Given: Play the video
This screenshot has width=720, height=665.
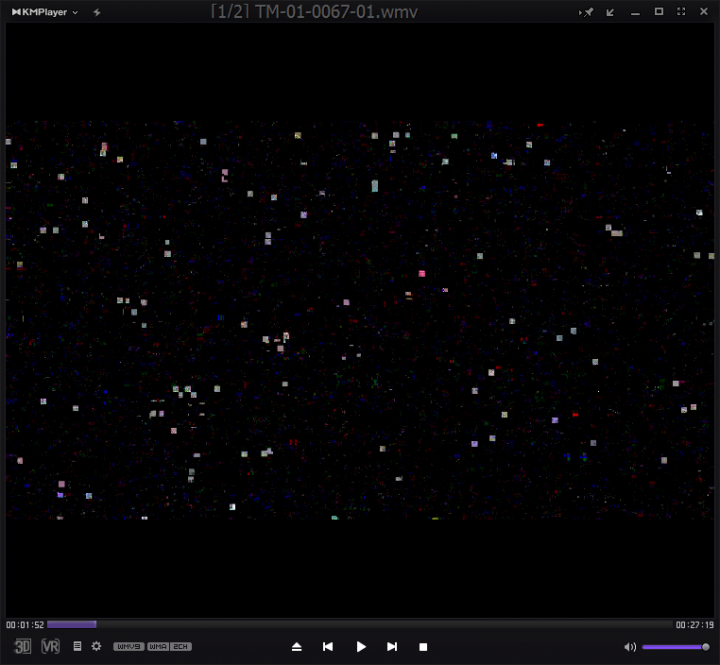Looking at the screenshot, I should click(x=361, y=647).
